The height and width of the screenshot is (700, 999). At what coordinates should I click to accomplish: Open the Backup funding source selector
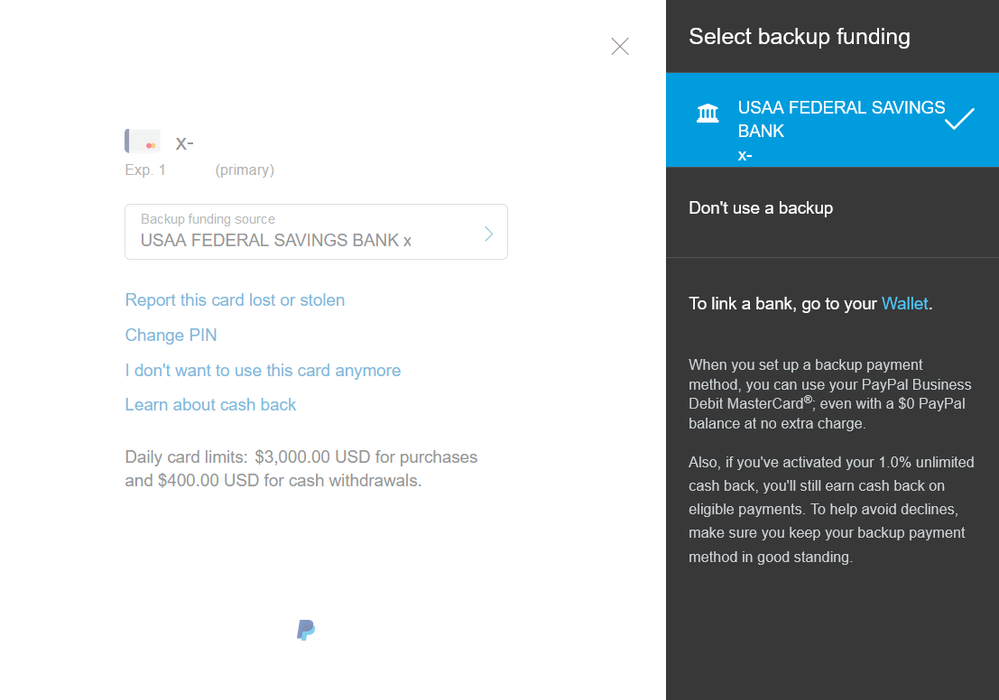click(316, 231)
